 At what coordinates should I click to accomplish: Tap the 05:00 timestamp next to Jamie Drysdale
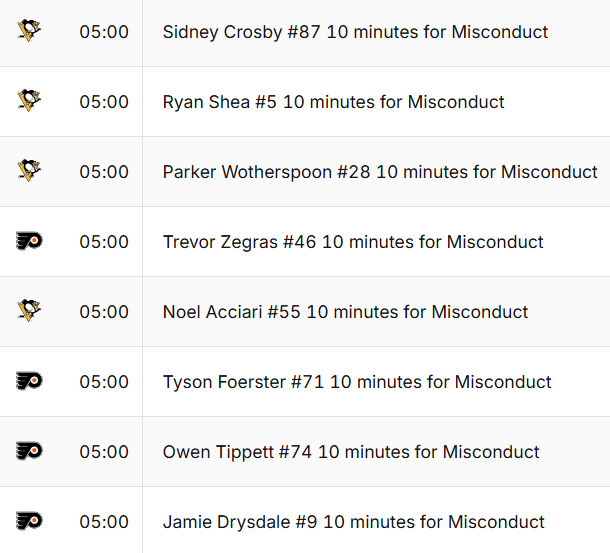[x=104, y=522]
